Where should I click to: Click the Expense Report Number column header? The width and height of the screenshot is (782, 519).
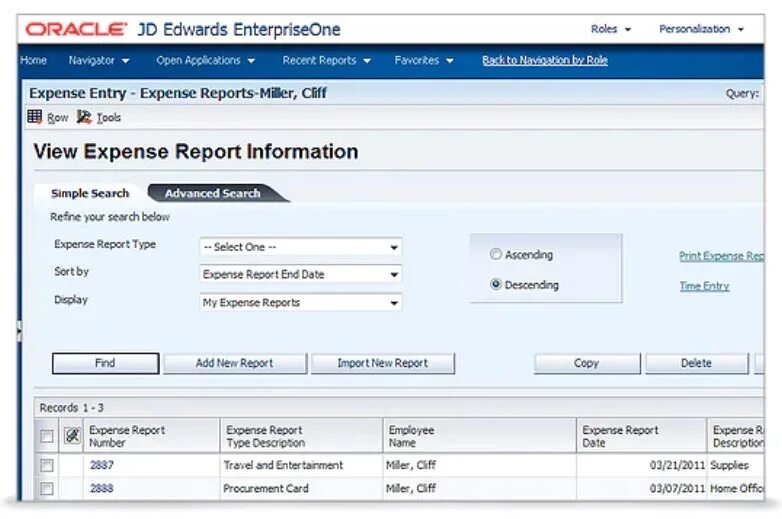coord(151,436)
